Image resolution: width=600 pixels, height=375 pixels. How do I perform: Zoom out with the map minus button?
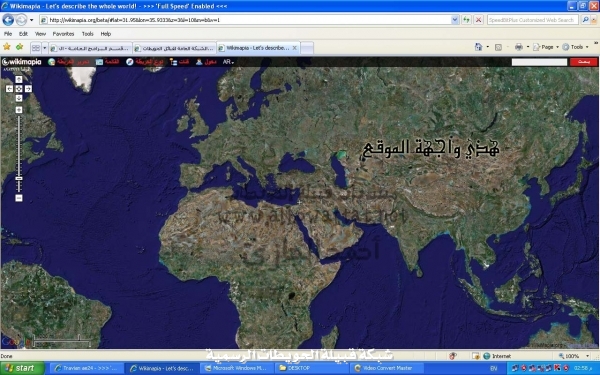19,198
